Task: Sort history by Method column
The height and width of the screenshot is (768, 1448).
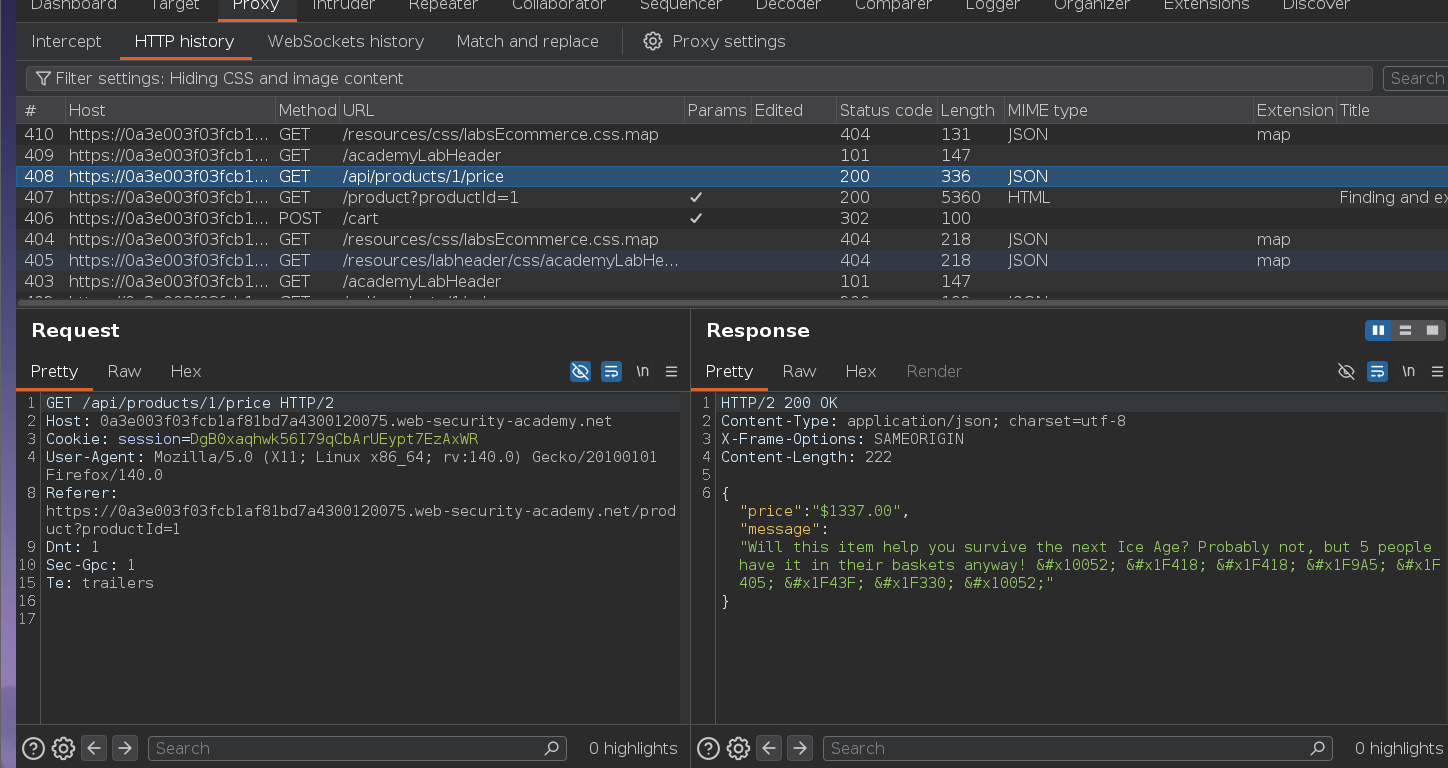Action: pos(307,110)
